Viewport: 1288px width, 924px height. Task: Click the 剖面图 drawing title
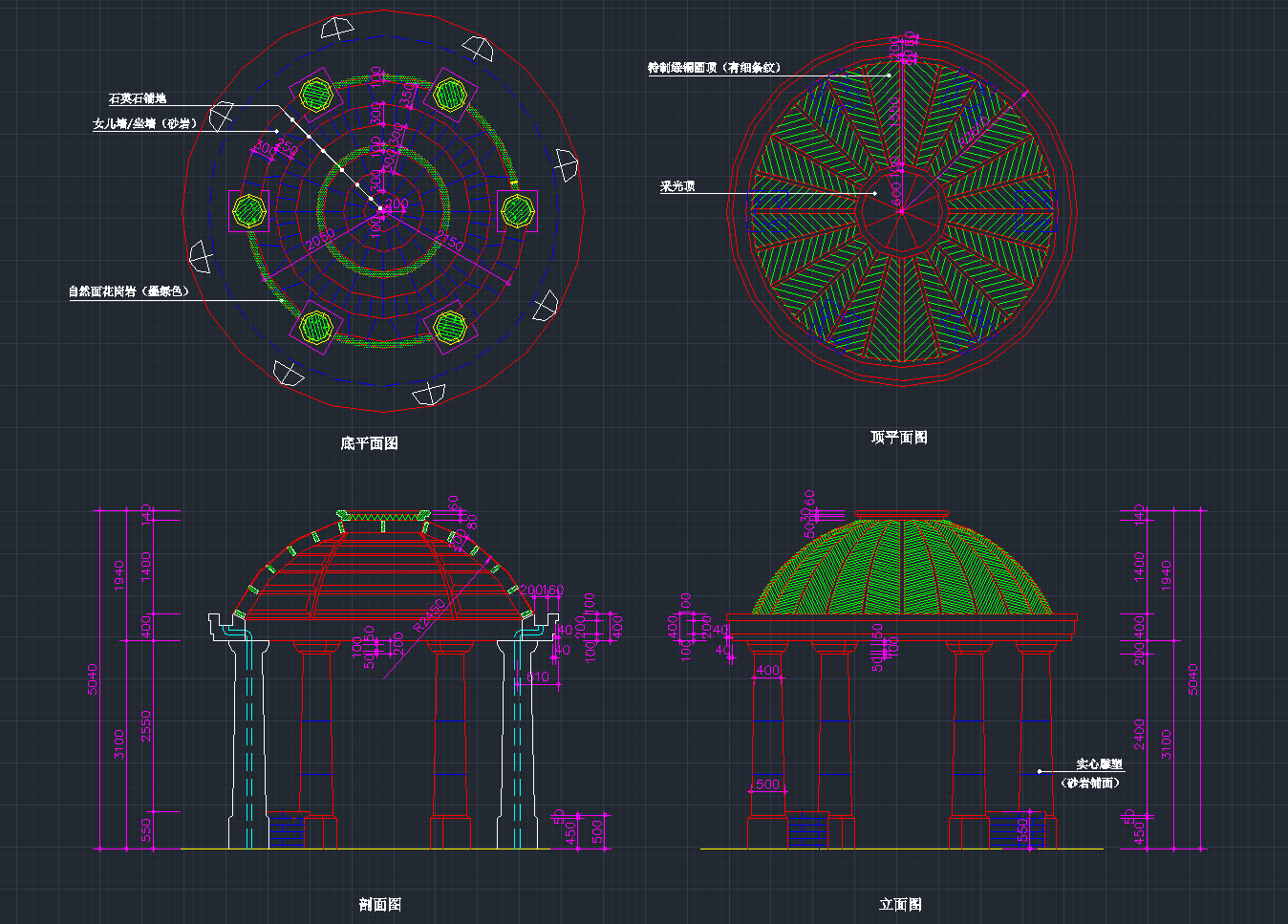coord(379,904)
